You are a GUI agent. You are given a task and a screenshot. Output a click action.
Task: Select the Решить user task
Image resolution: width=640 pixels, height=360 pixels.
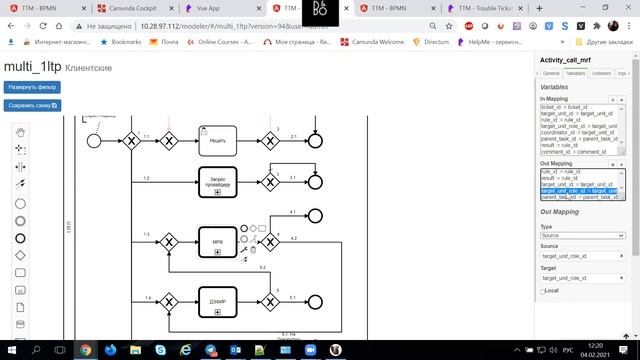tap(218, 141)
